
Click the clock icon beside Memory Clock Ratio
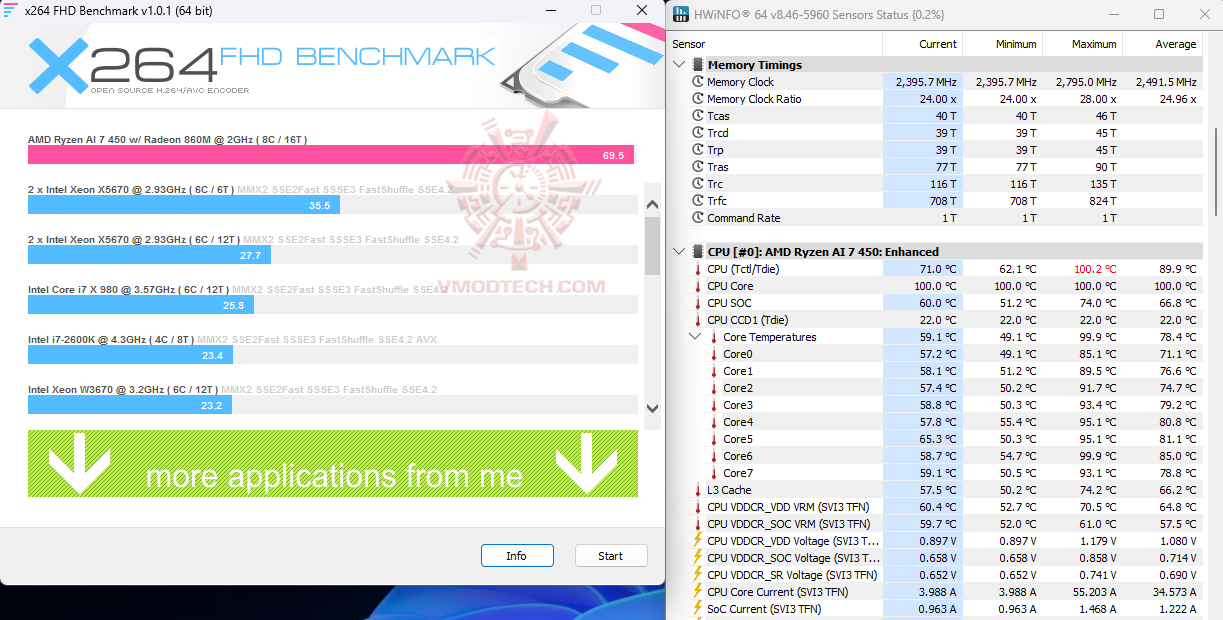pyautogui.click(x=698, y=99)
